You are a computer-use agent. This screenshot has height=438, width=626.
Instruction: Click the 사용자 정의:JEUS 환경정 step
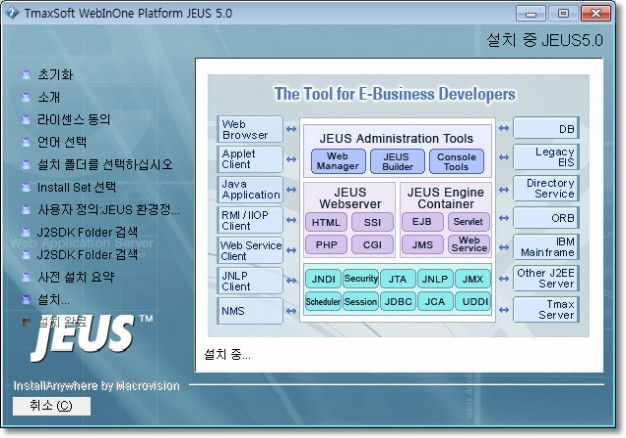click(108, 209)
